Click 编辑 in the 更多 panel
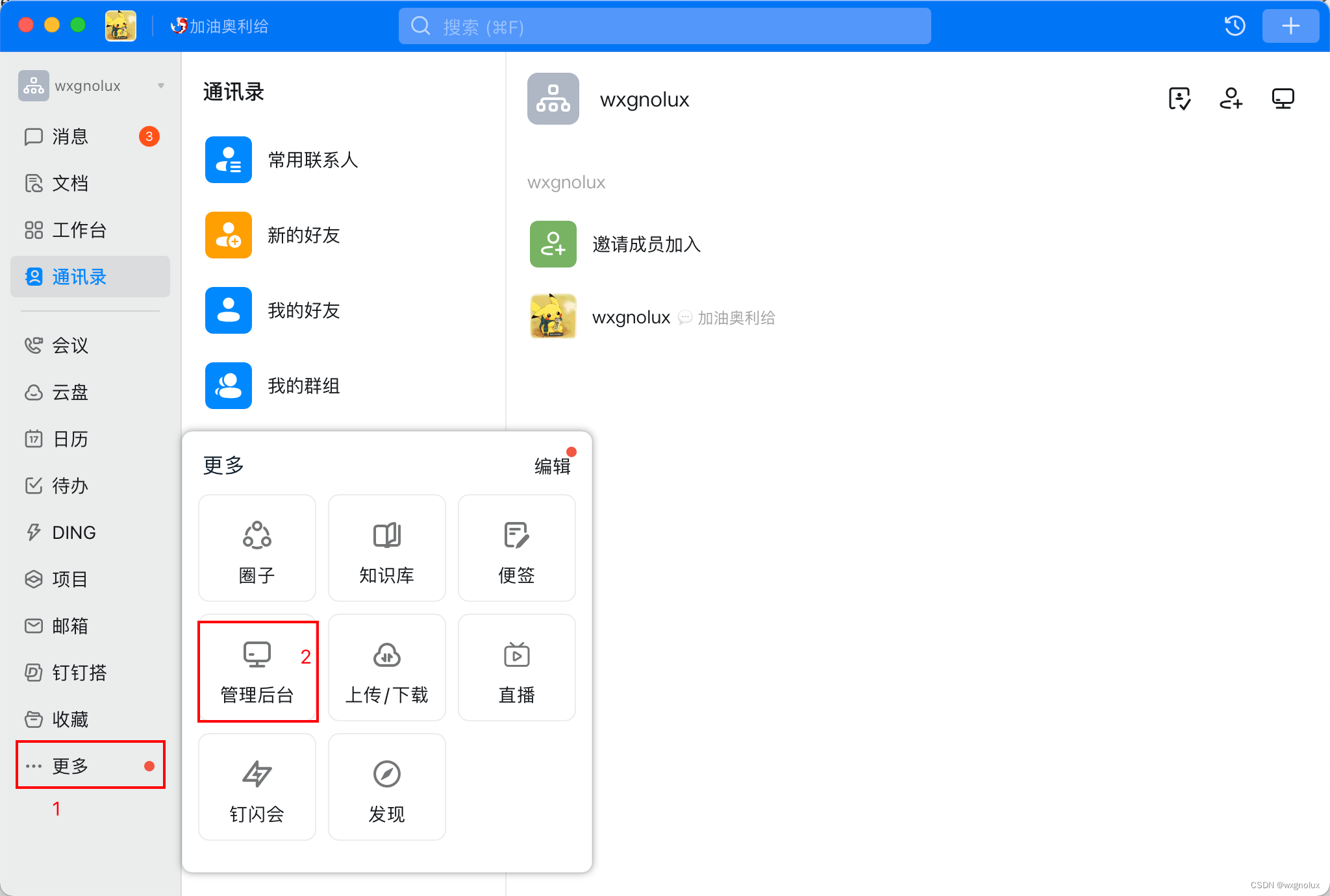The image size is (1330, 896). (552, 466)
